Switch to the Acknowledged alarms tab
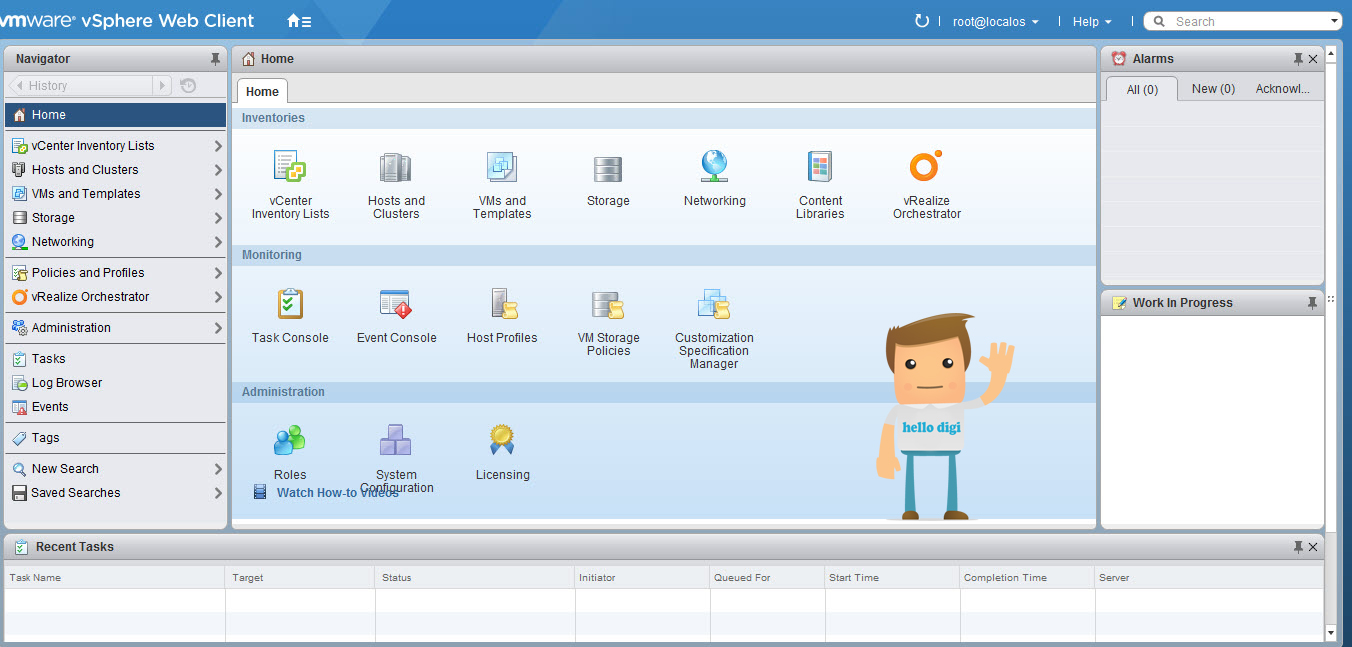Screen dimensions: 1352x647 pyautogui.click(x=1283, y=89)
